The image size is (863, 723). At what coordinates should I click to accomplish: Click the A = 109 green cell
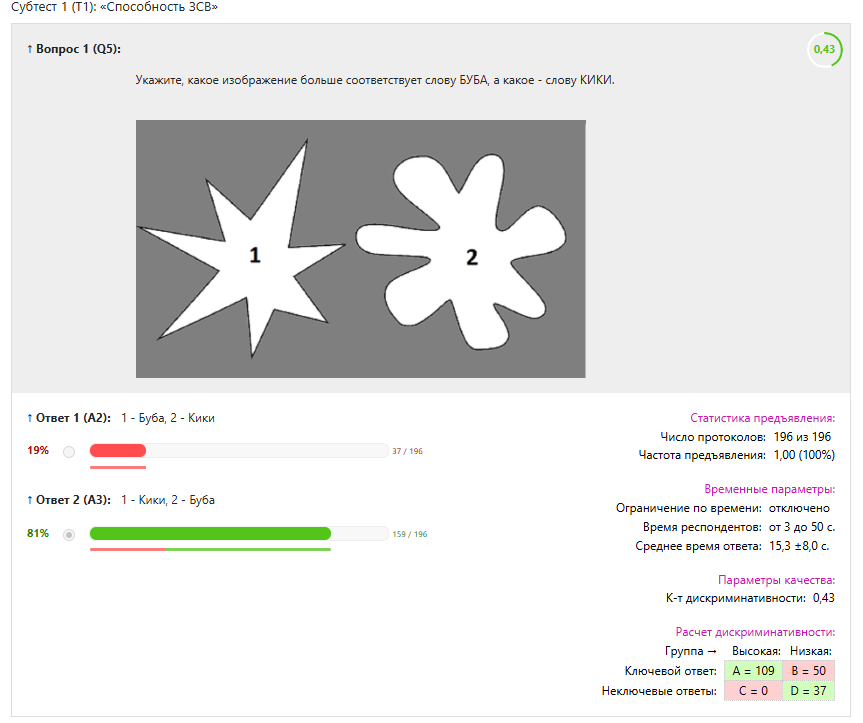click(x=753, y=671)
